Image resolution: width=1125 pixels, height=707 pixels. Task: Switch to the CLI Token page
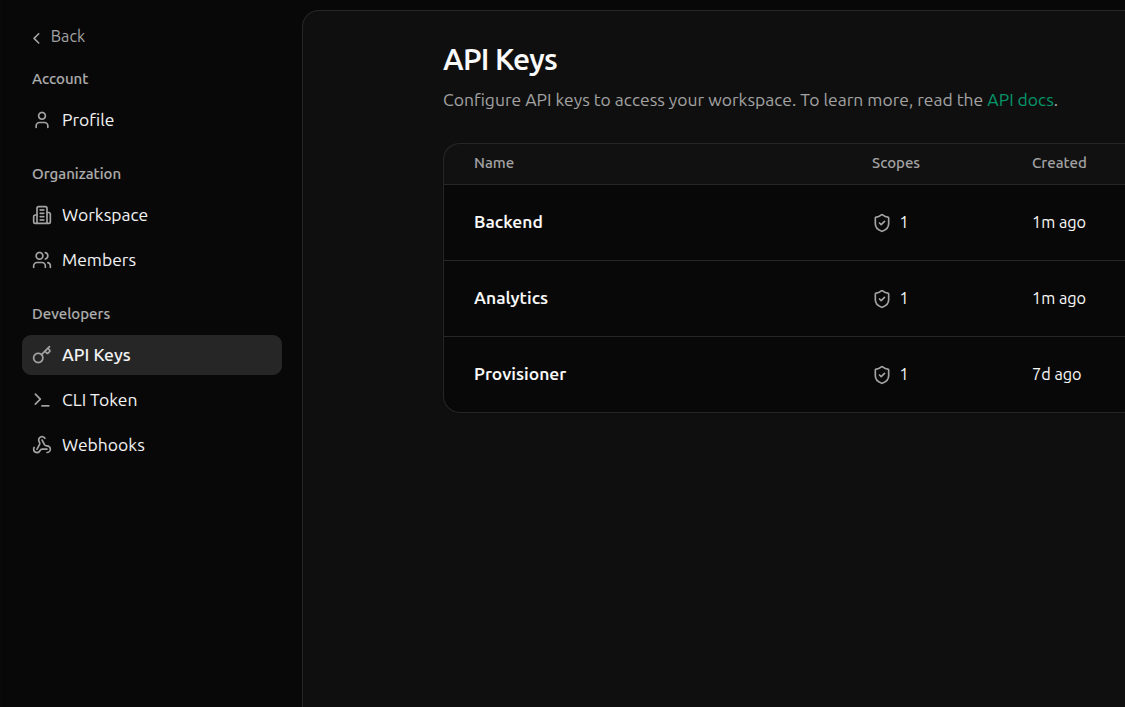pos(99,400)
